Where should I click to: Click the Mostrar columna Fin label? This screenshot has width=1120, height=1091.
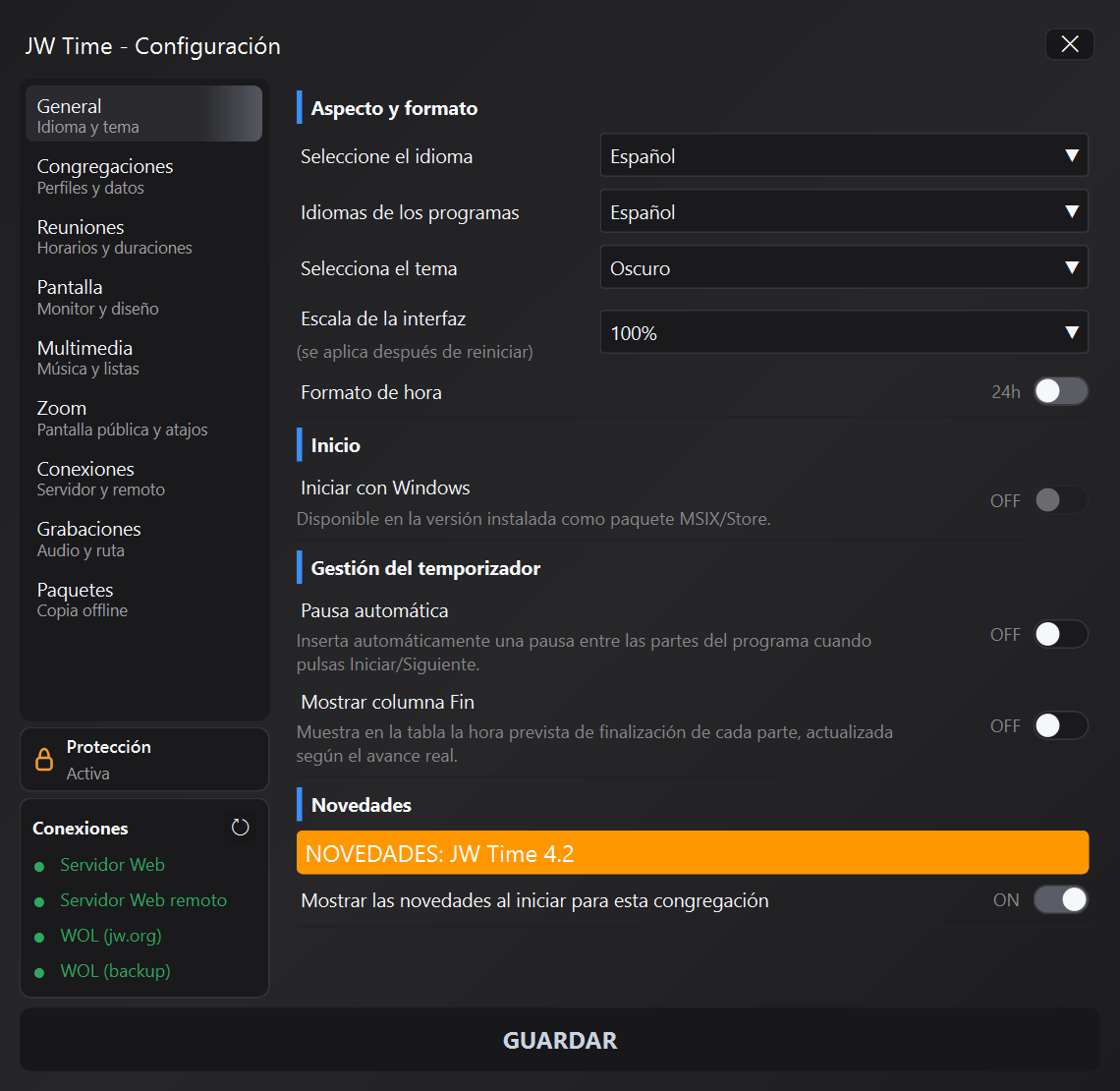click(x=388, y=703)
